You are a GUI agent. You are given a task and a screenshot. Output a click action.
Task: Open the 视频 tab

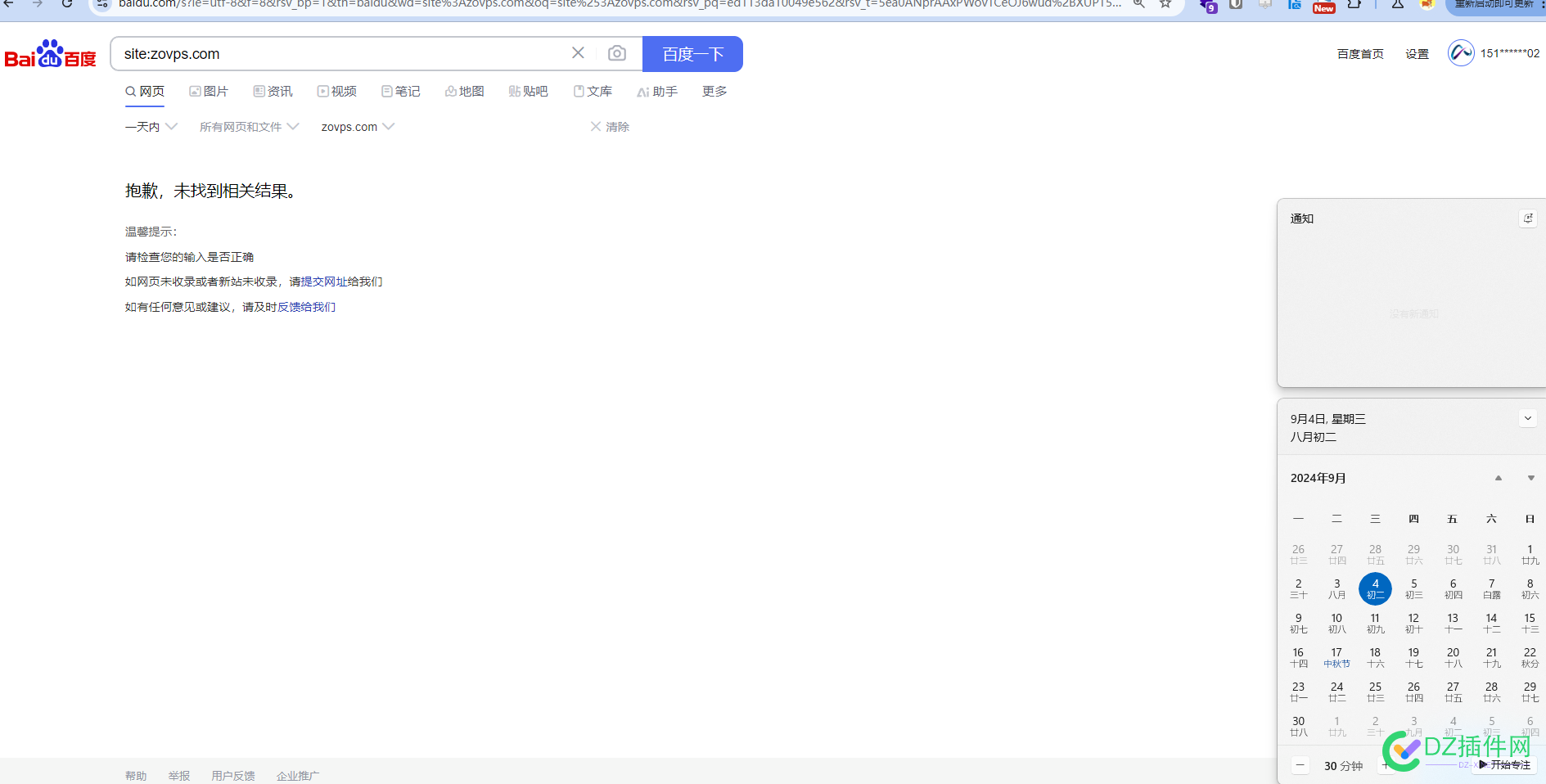pyautogui.click(x=337, y=92)
